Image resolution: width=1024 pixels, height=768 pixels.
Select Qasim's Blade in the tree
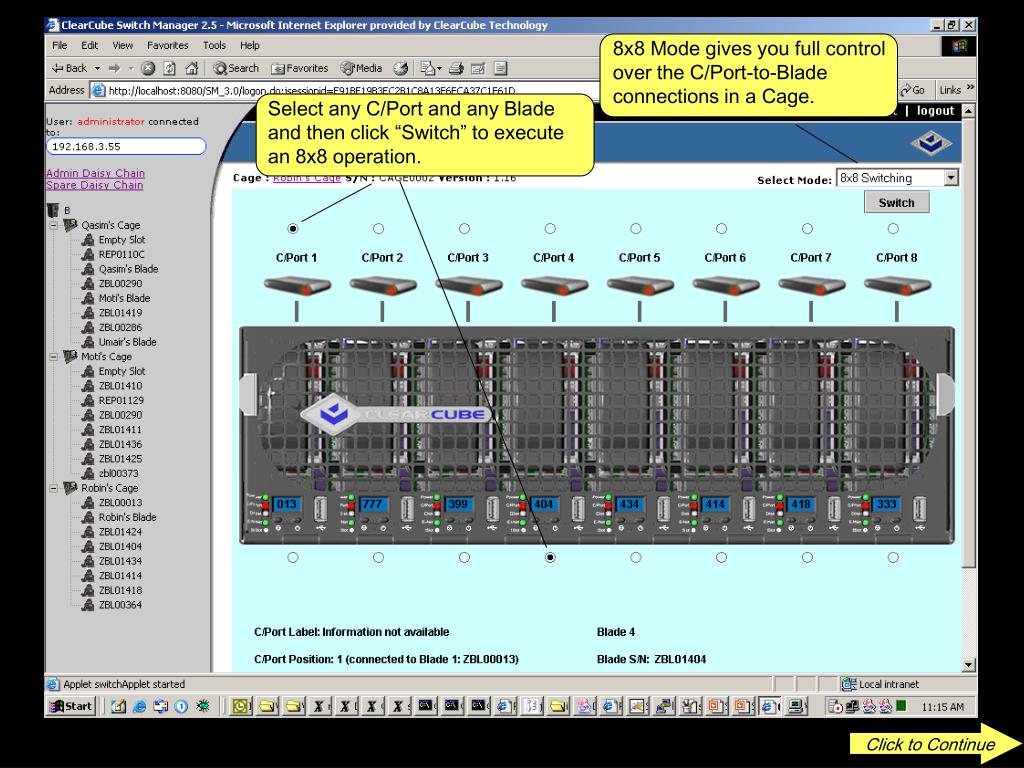128,269
